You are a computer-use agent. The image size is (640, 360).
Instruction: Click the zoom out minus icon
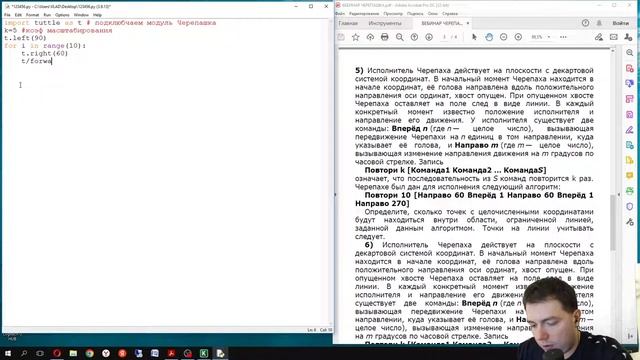point(503,37)
